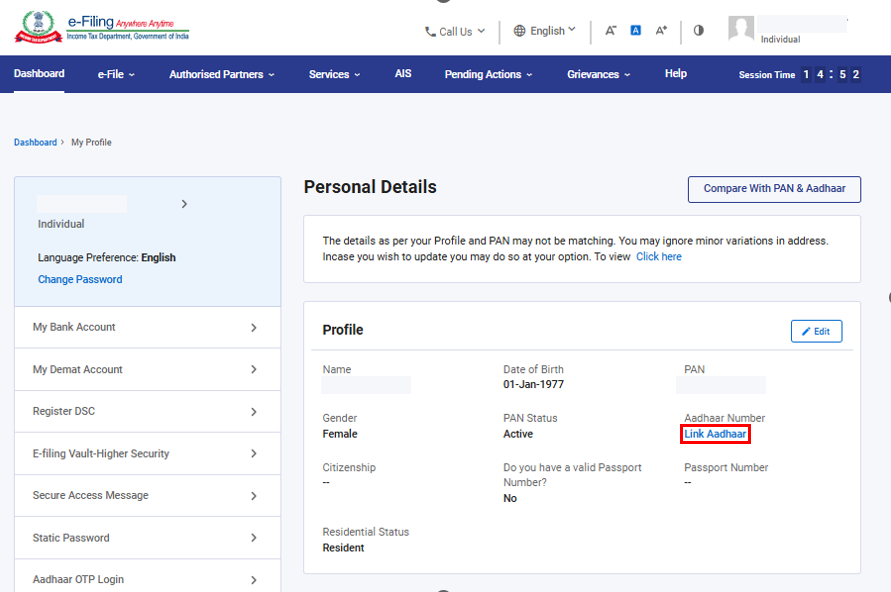Reset font size with default A icon
Image resolution: width=891 pixels, height=592 pixels.
pos(636,31)
